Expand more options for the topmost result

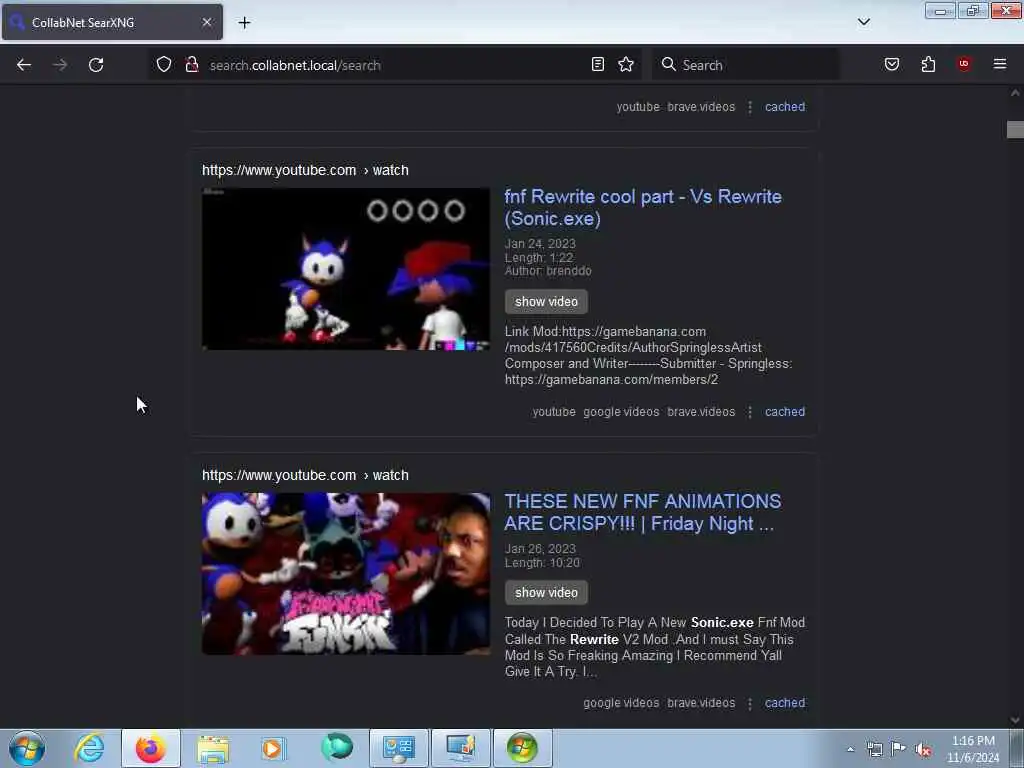[x=750, y=107]
